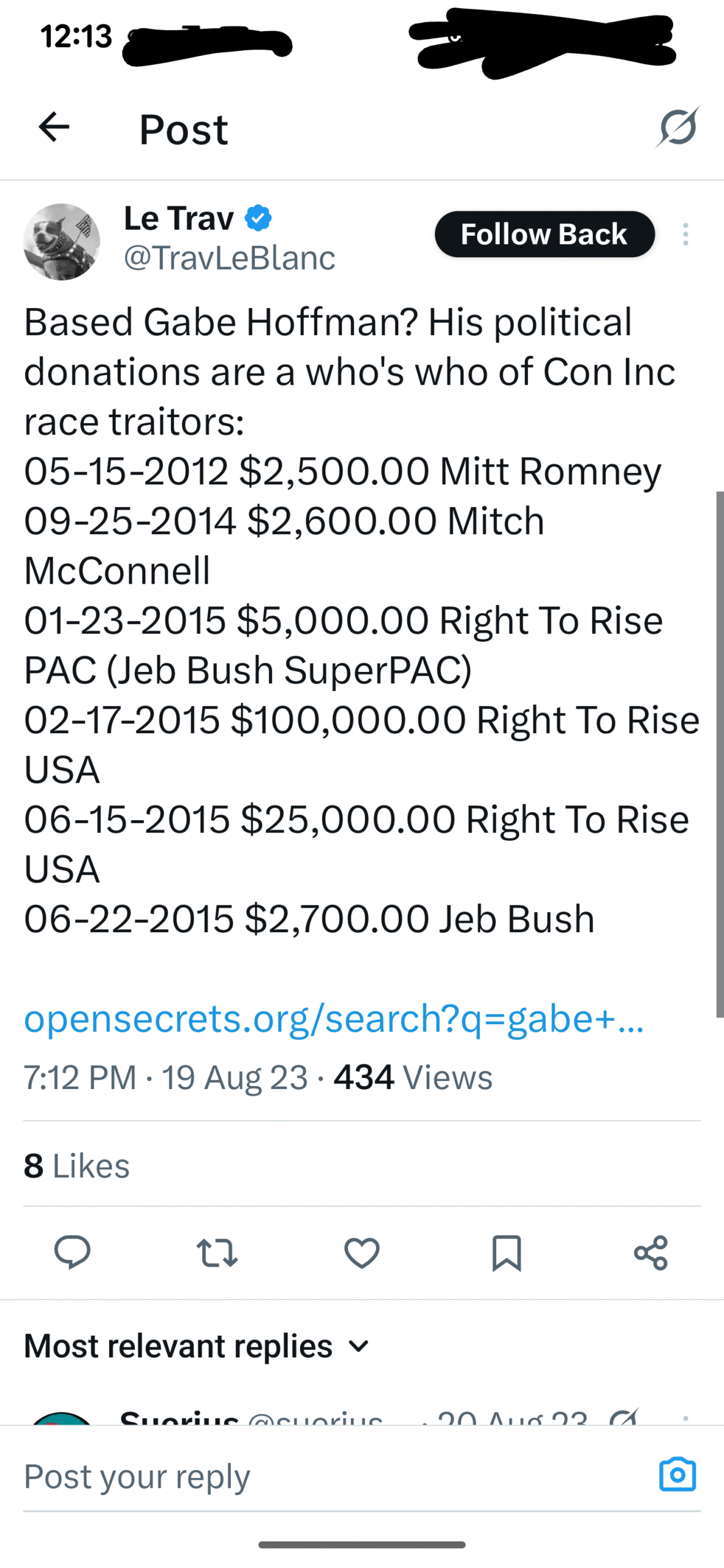View the 434 Views analytics
724x1568 pixels.
[x=413, y=1077]
